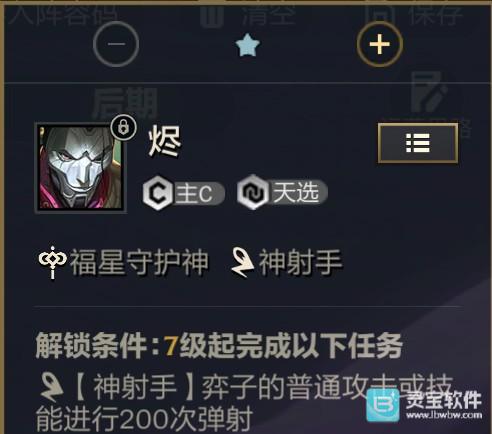The height and width of the screenshot is (434, 492).
Task: Click the 保存 save option at top
Action: click(x=414, y=15)
